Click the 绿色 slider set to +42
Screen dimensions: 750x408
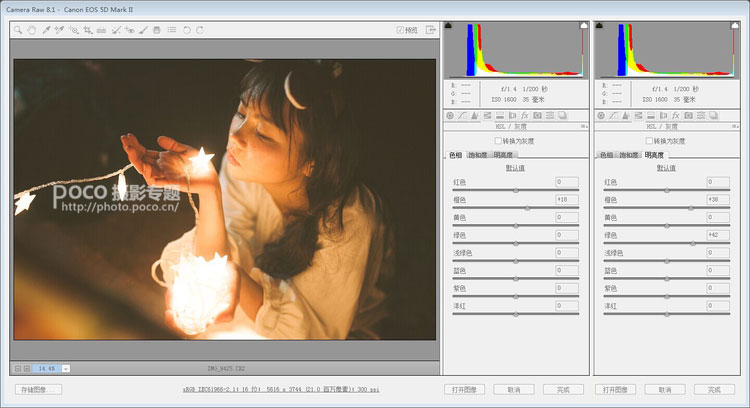(x=693, y=243)
